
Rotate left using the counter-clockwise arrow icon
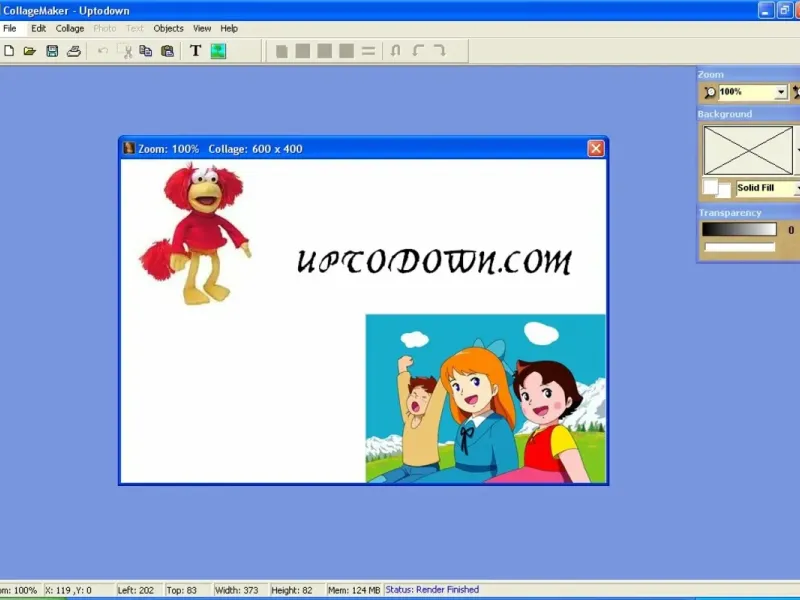pos(418,51)
